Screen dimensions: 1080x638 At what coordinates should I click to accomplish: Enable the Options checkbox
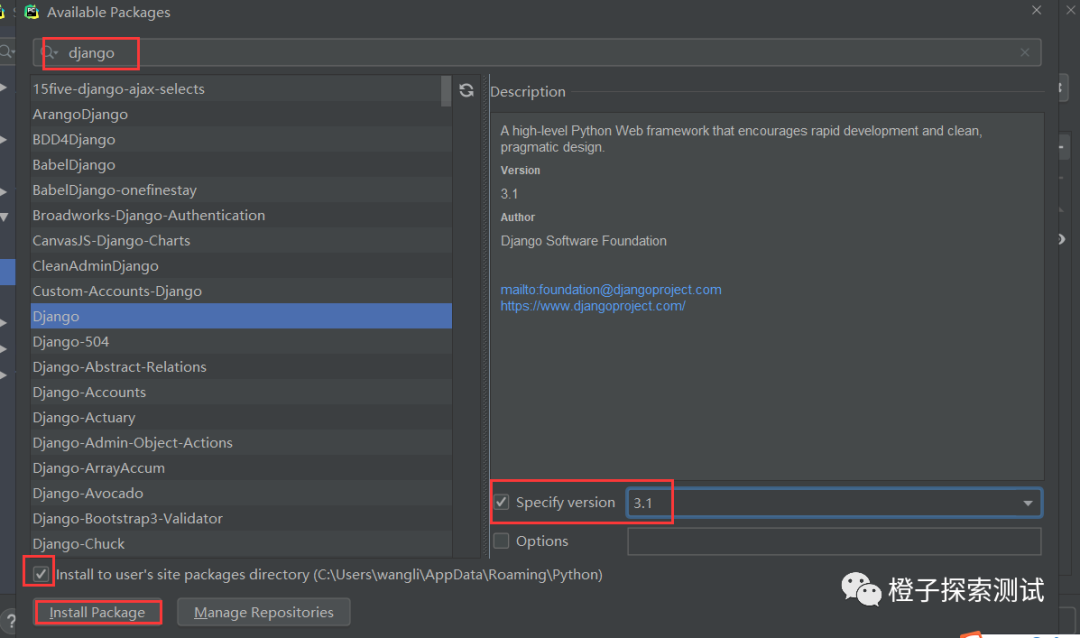pos(501,541)
